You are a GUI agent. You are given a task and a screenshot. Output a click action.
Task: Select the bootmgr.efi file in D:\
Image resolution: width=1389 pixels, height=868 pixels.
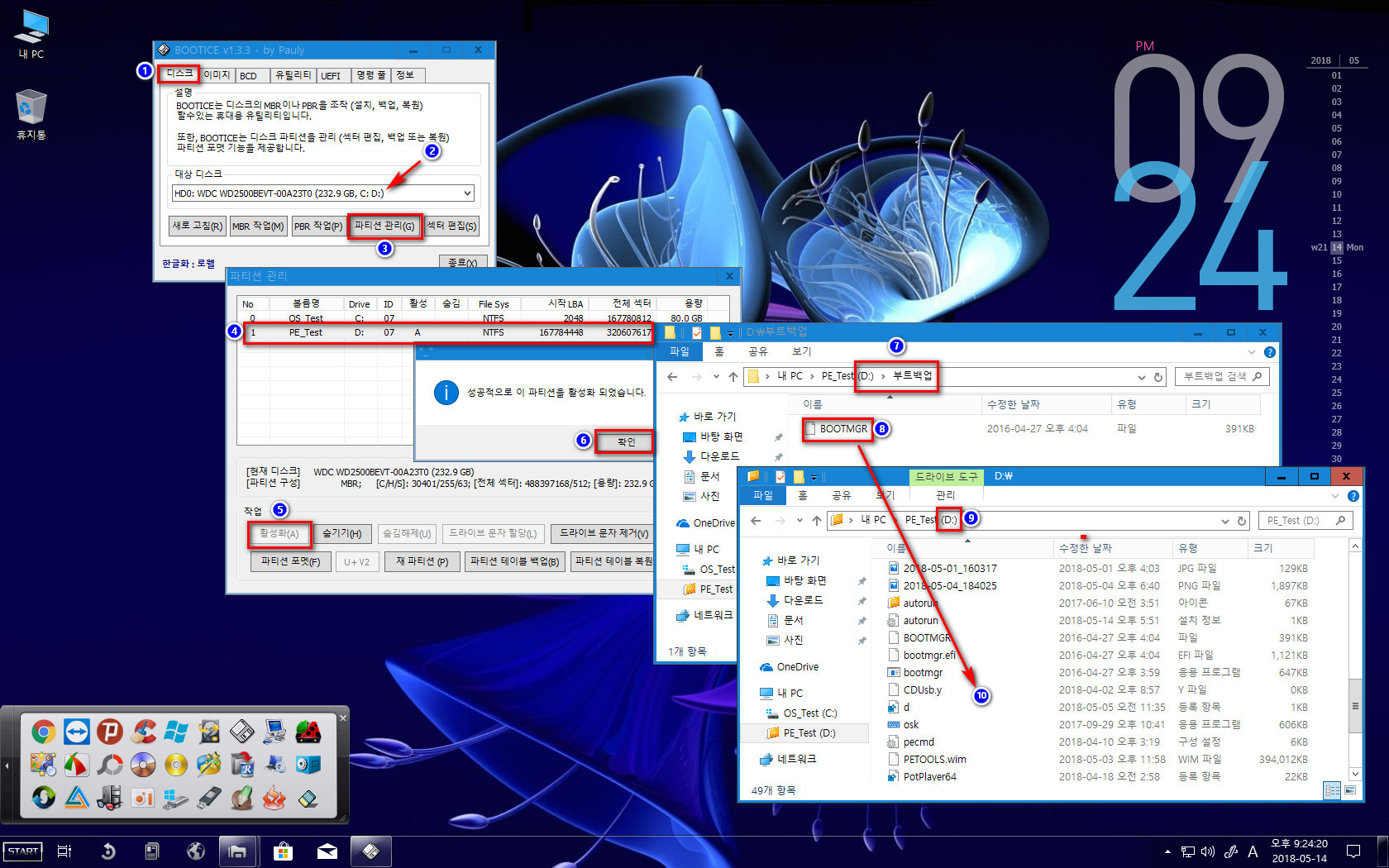[928, 655]
